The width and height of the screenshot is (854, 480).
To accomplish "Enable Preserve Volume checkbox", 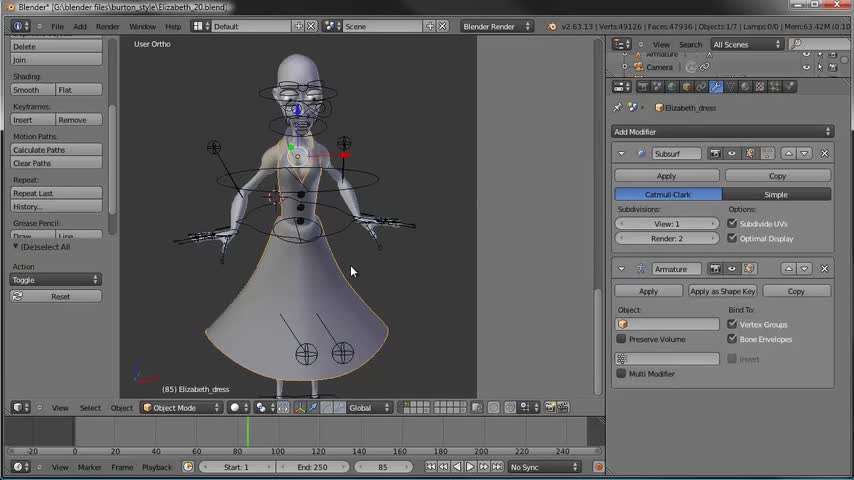I will (622, 339).
